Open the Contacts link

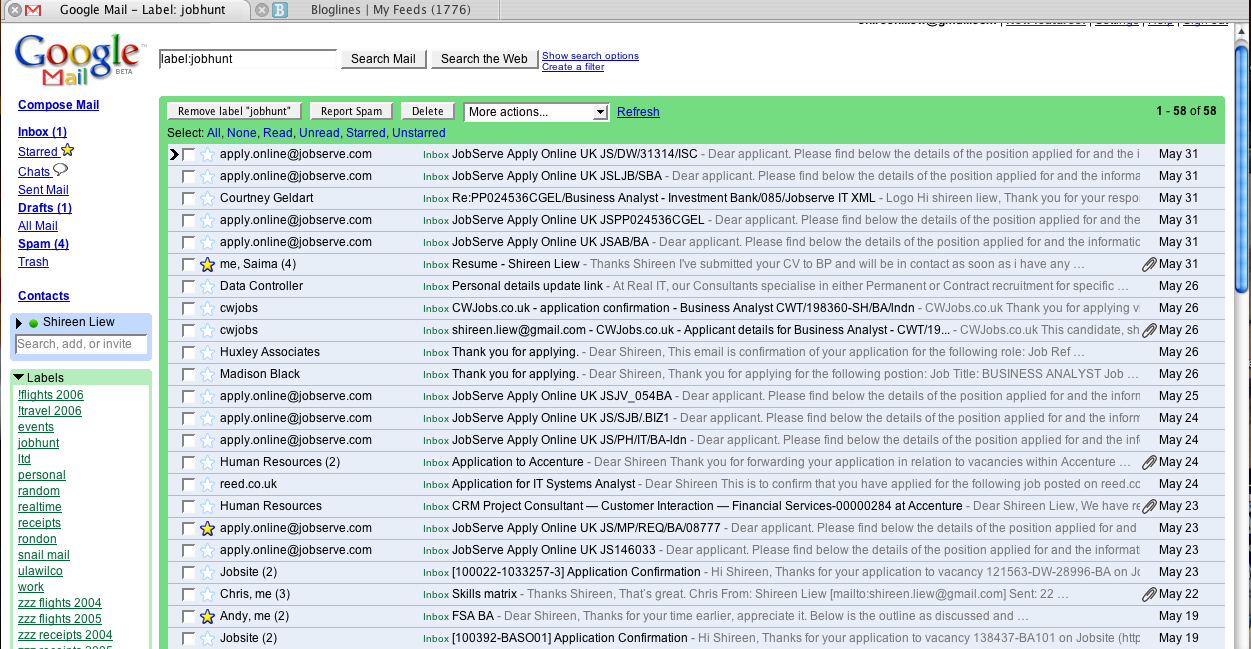click(x=43, y=296)
